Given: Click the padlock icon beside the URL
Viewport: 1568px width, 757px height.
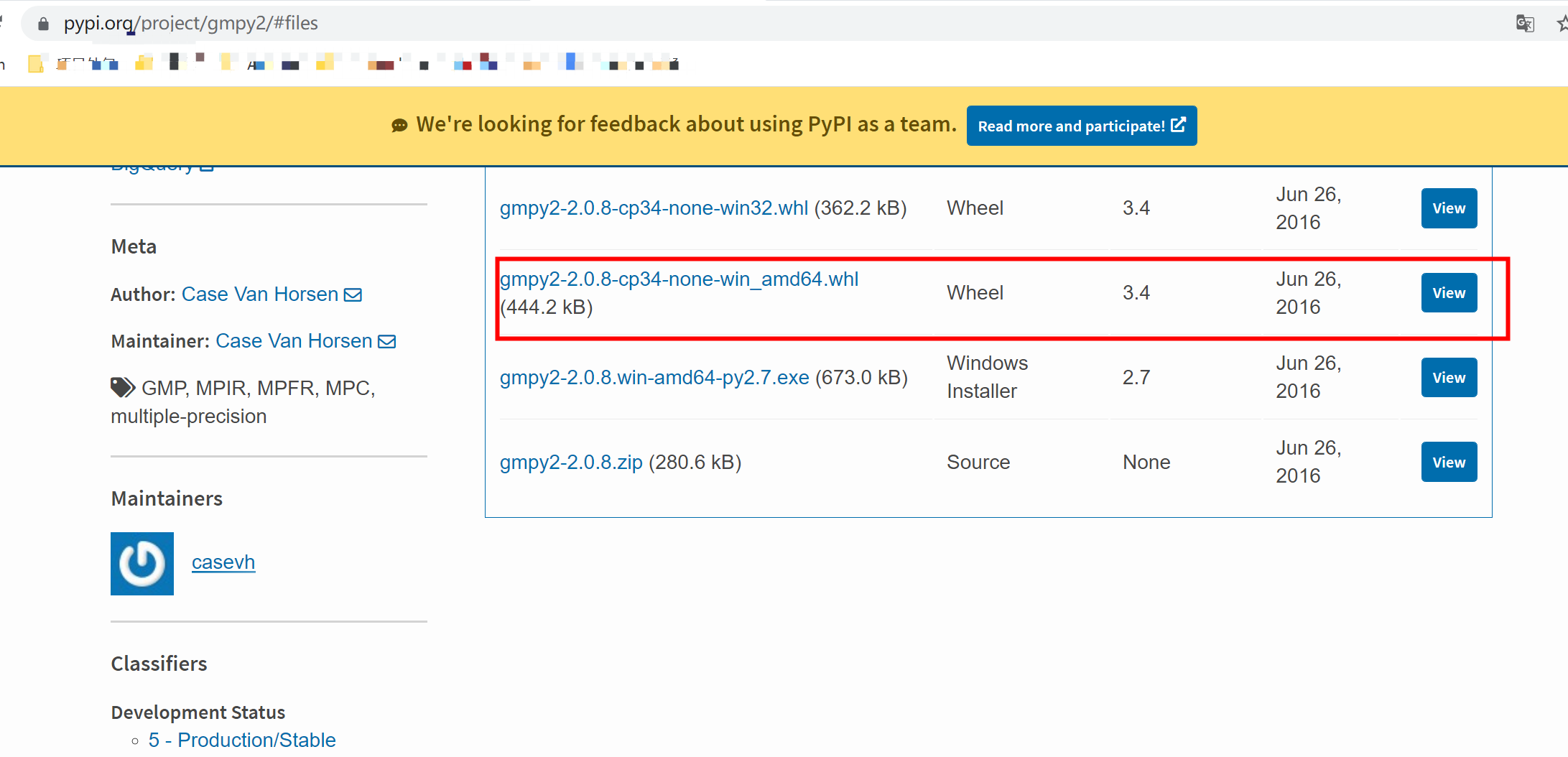Looking at the screenshot, I should coord(43,23).
